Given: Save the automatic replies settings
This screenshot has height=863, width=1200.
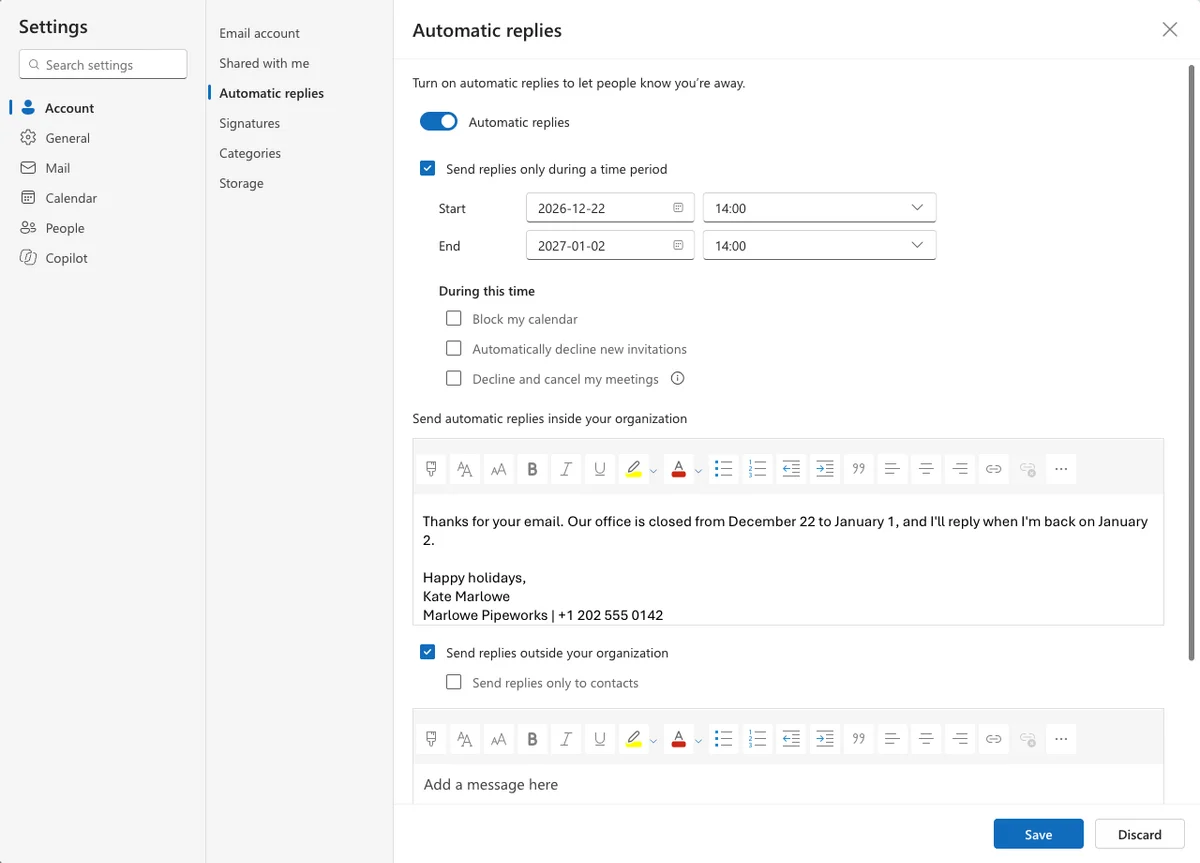Looking at the screenshot, I should pyautogui.click(x=1038, y=834).
